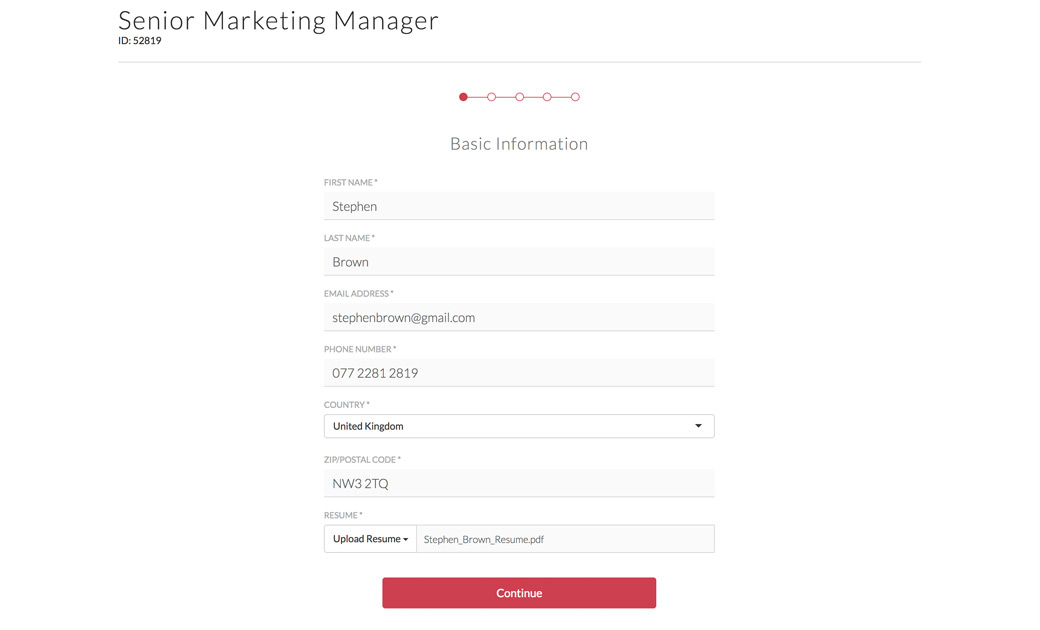Focus the Zip/Postal Code field showing NW3 2TQ
1040x630 pixels.
point(519,484)
